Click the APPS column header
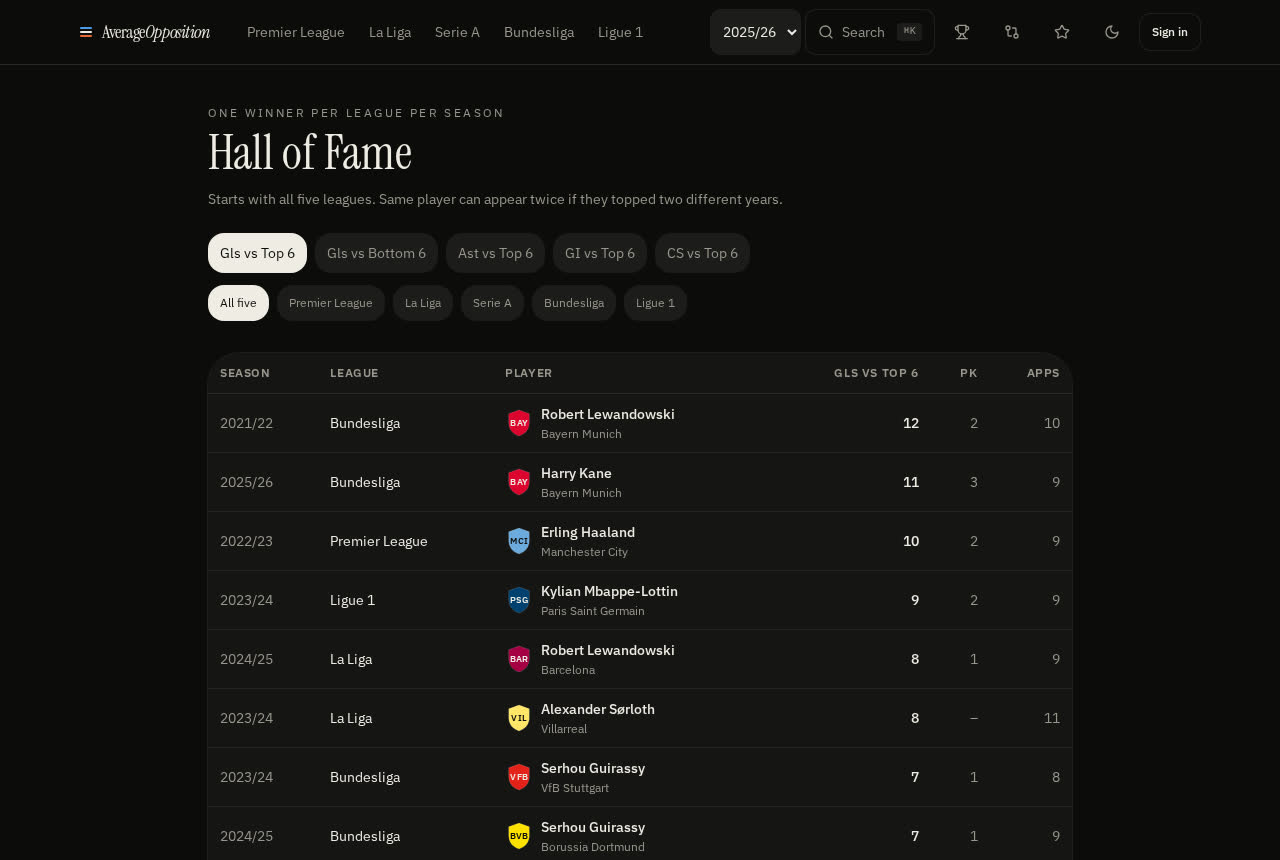Image resolution: width=1280 pixels, height=860 pixels. point(1043,373)
